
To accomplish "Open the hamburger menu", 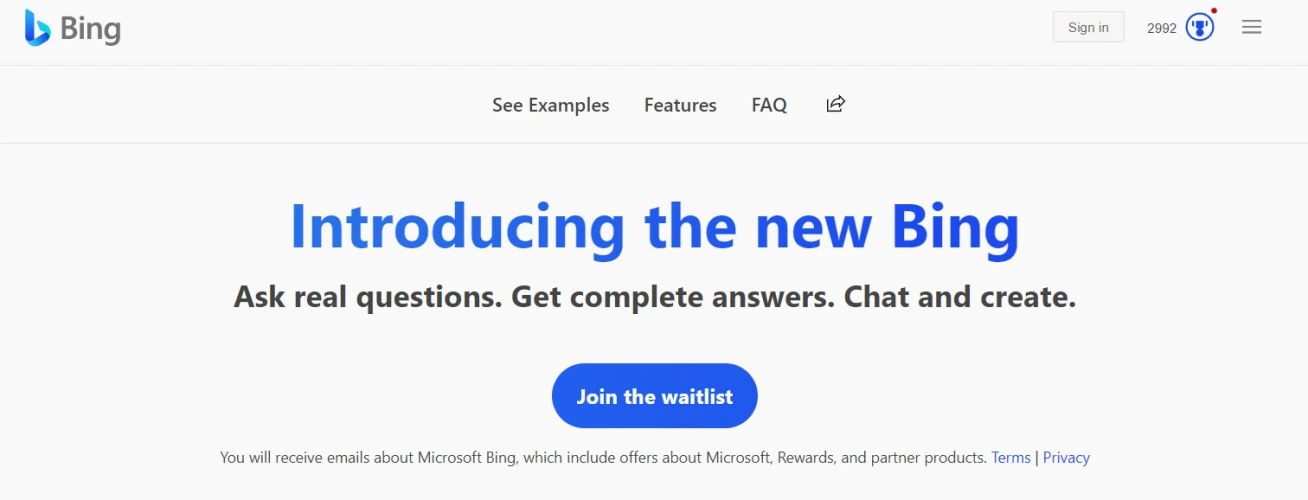I will coord(1252,28).
